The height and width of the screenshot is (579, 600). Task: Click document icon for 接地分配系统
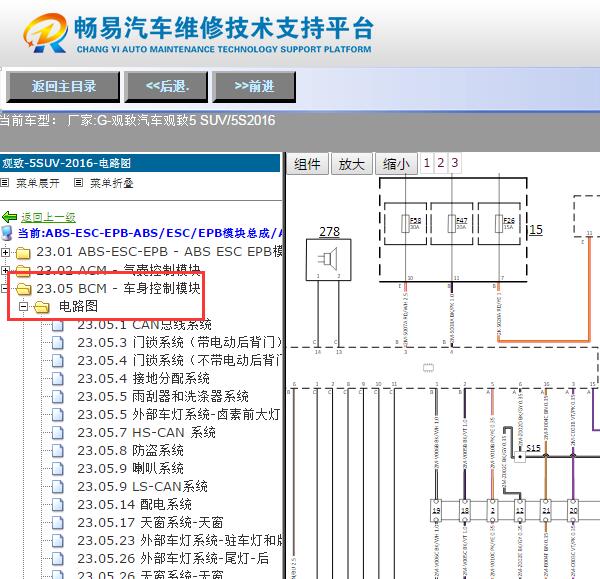tap(58, 378)
